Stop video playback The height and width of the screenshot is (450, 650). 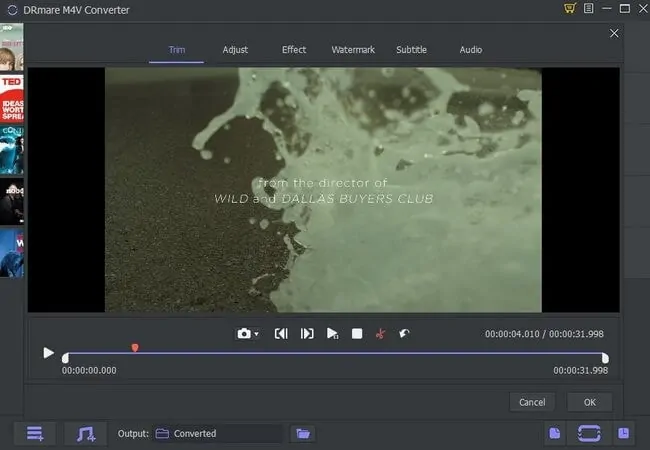click(x=357, y=334)
